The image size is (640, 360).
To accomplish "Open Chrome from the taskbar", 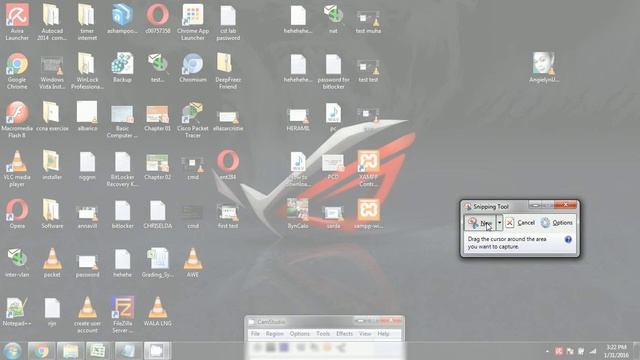I will [41, 351].
